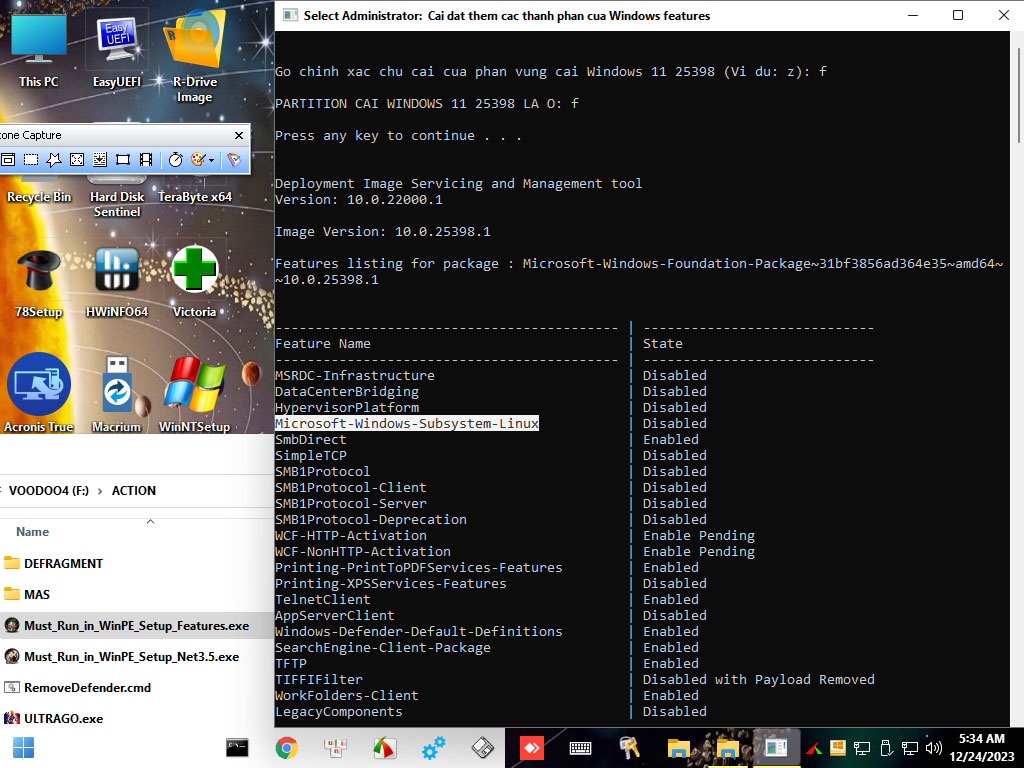
Task: Click the delay timer stopwatch icon
Action: (x=175, y=159)
